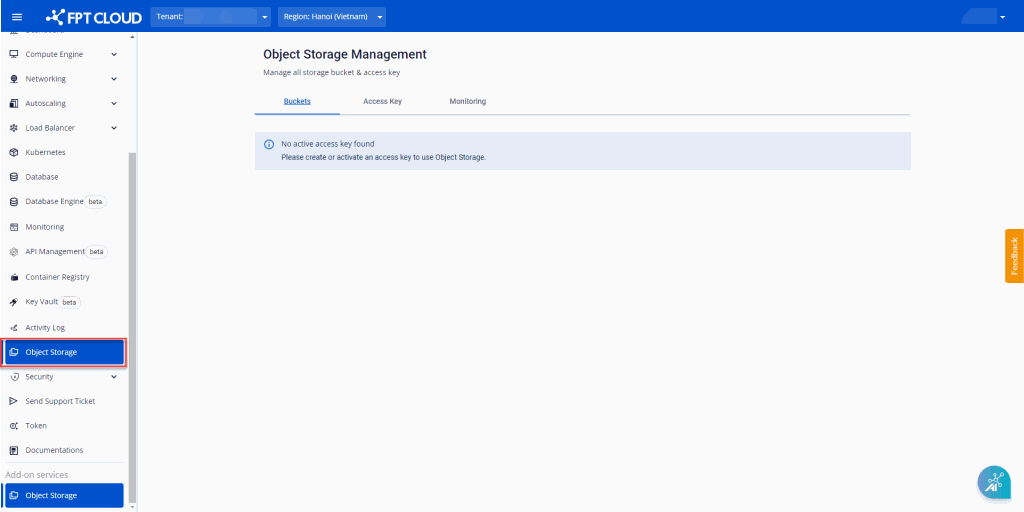Switch to the Buckets tab
Image resolution: width=1024 pixels, height=512 pixels.
click(x=297, y=101)
